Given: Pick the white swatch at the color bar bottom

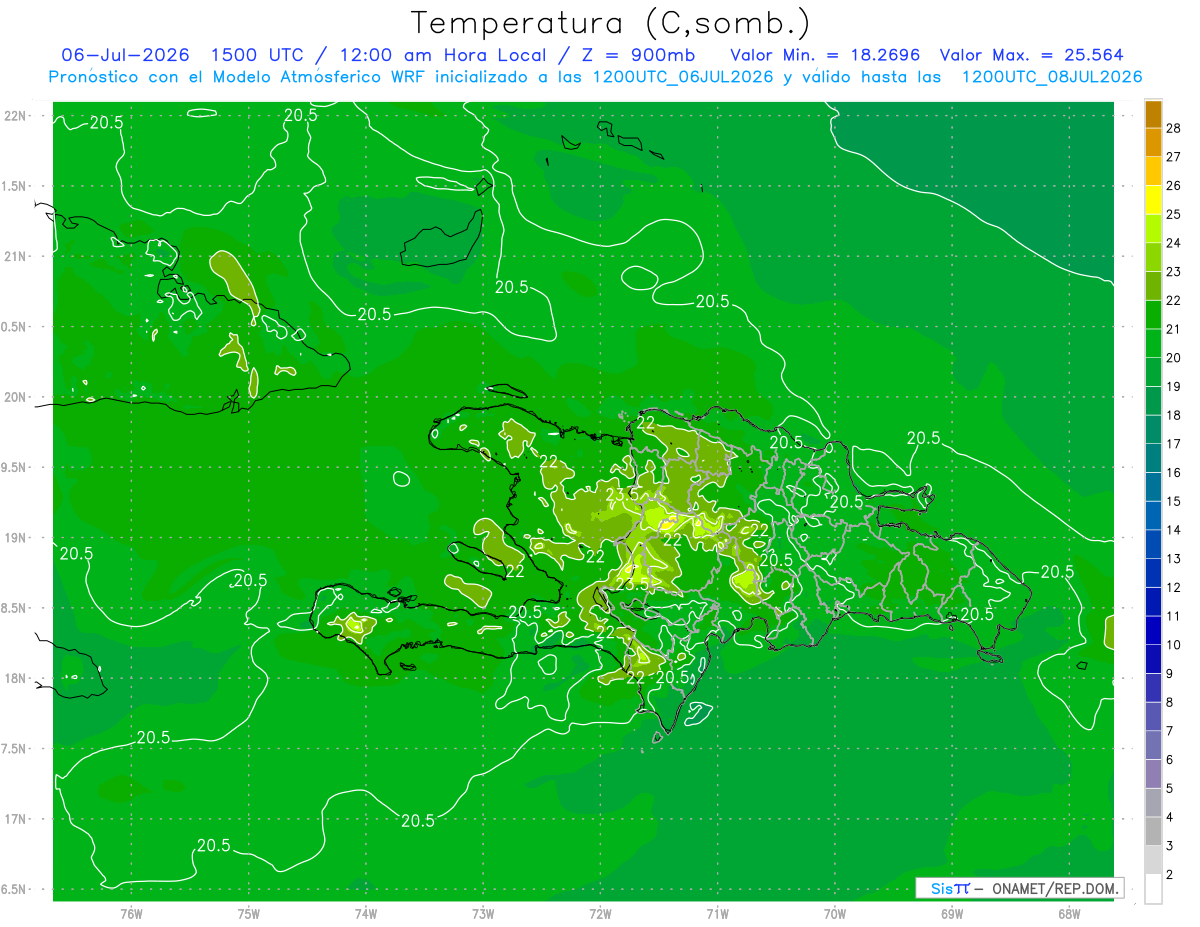Looking at the screenshot, I should (1153, 889).
